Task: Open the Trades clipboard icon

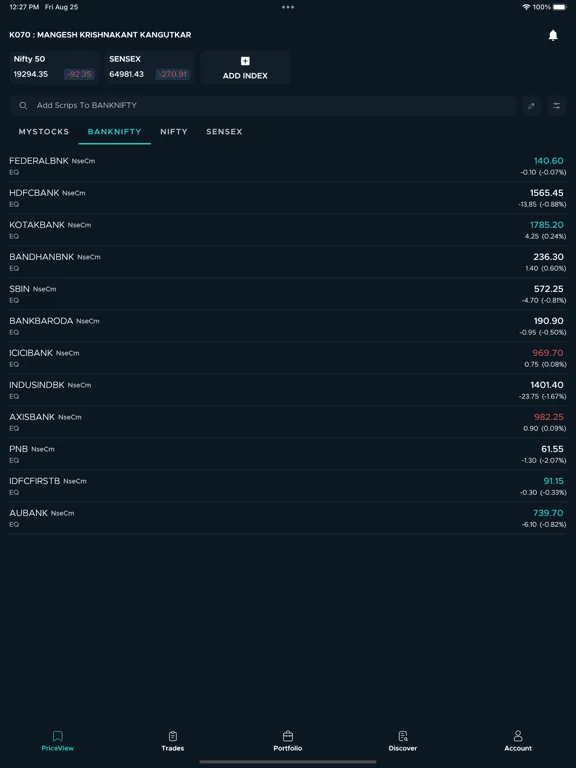Action: coord(173,736)
